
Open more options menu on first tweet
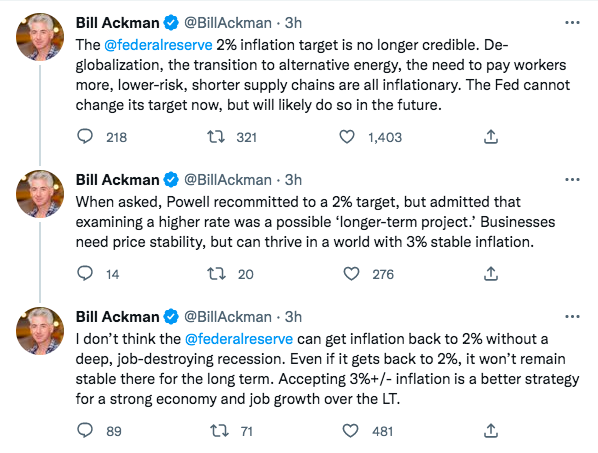click(572, 23)
